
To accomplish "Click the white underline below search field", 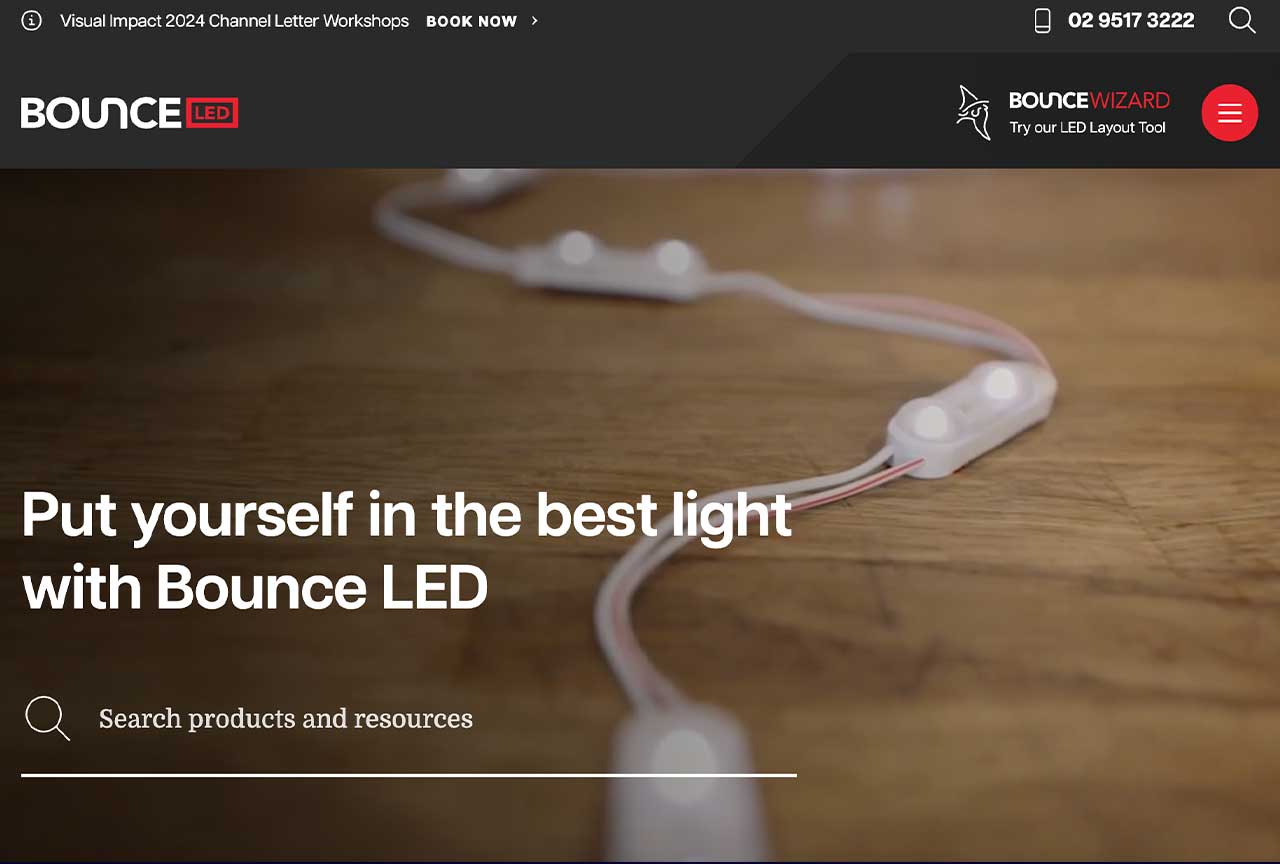I will click(409, 775).
